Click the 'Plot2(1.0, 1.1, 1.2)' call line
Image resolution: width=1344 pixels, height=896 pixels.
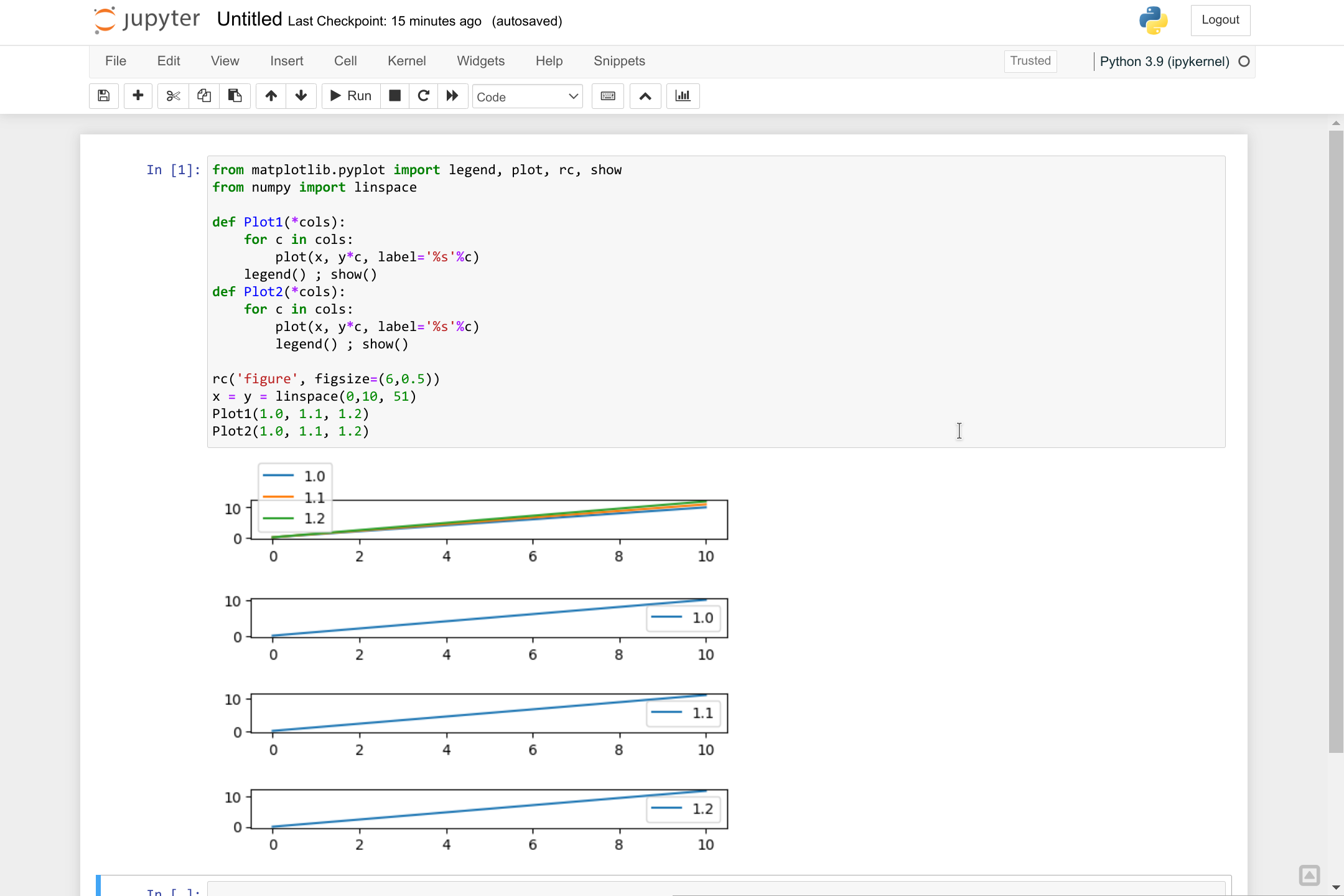point(291,431)
